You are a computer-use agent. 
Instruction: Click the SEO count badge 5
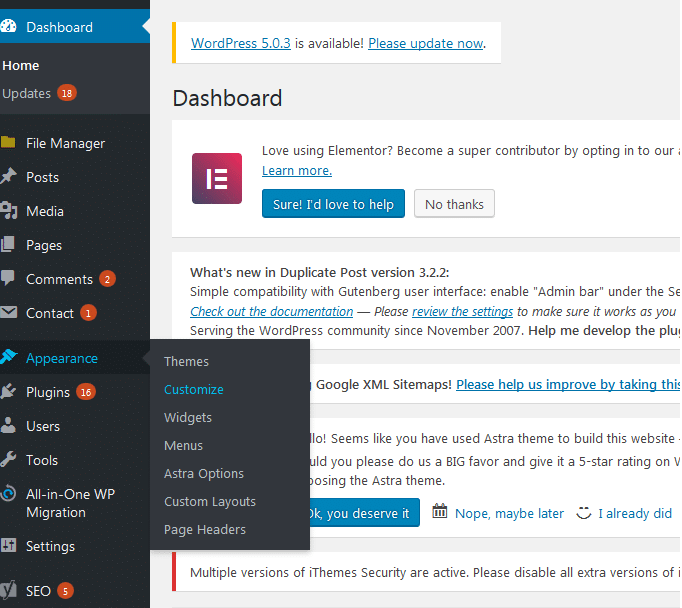coord(65,591)
